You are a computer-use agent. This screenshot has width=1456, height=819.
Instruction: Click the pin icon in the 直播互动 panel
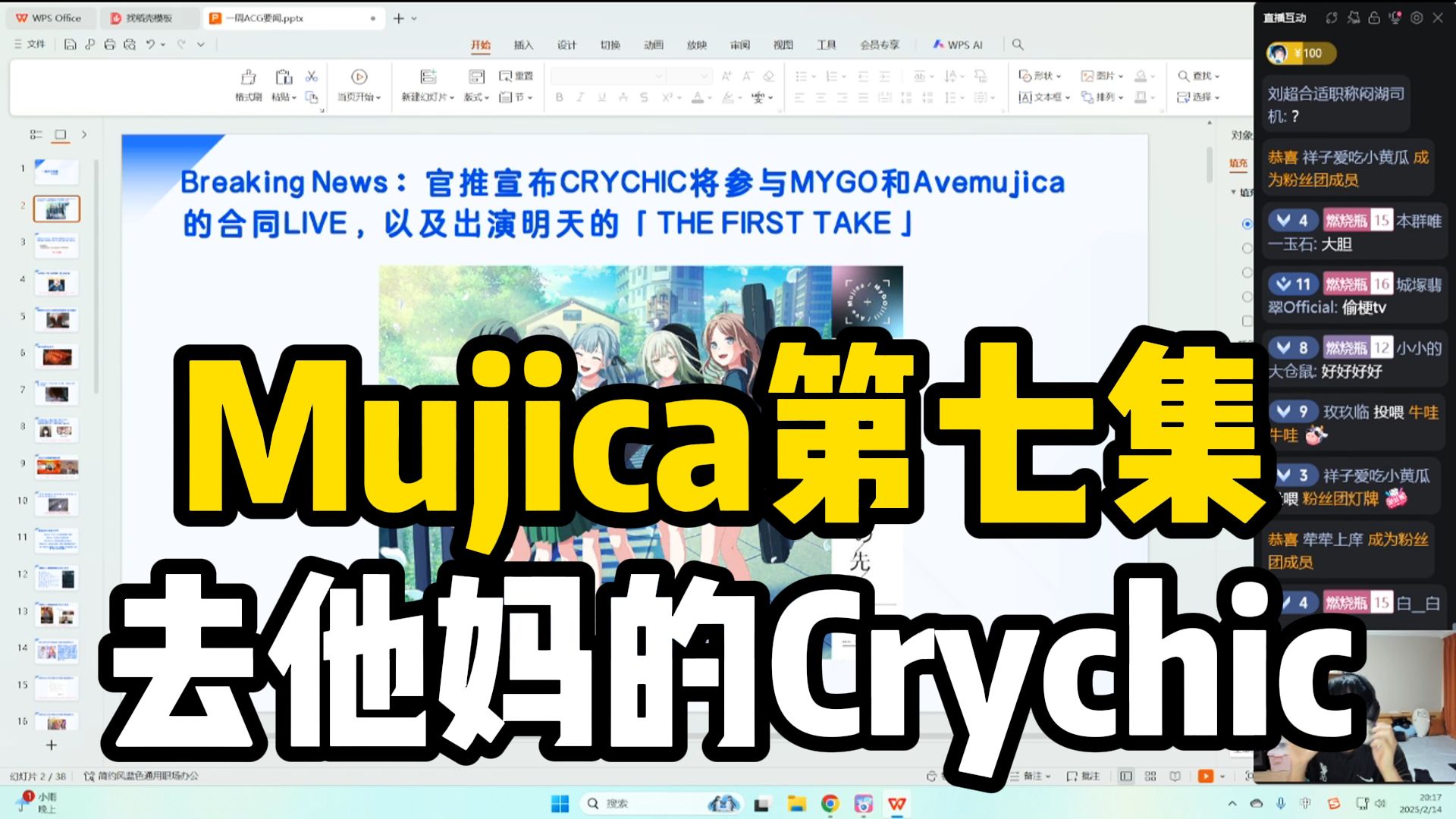pos(1353,17)
